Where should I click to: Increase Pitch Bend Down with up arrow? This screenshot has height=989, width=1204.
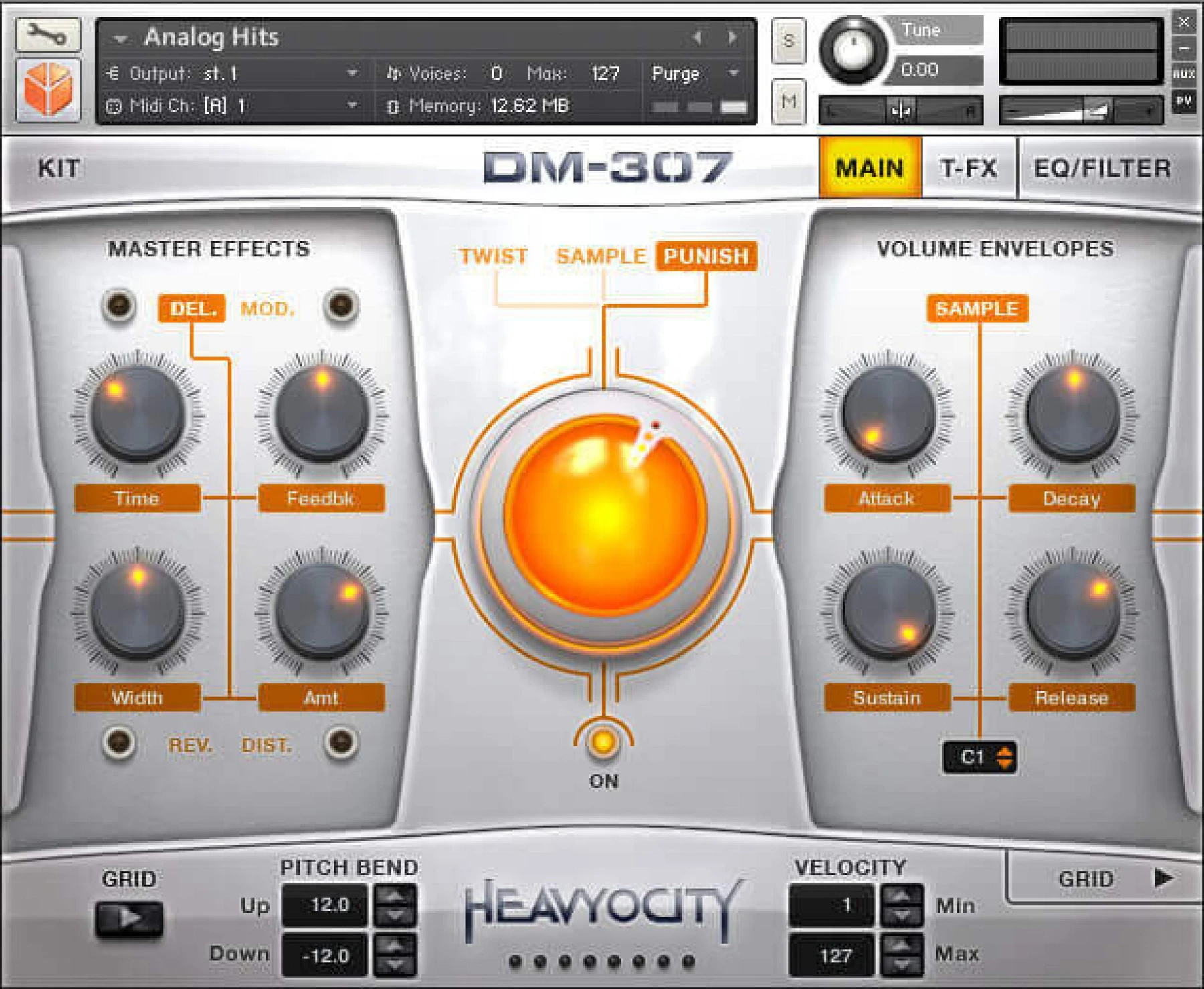pyautogui.click(x=395, y=944)
